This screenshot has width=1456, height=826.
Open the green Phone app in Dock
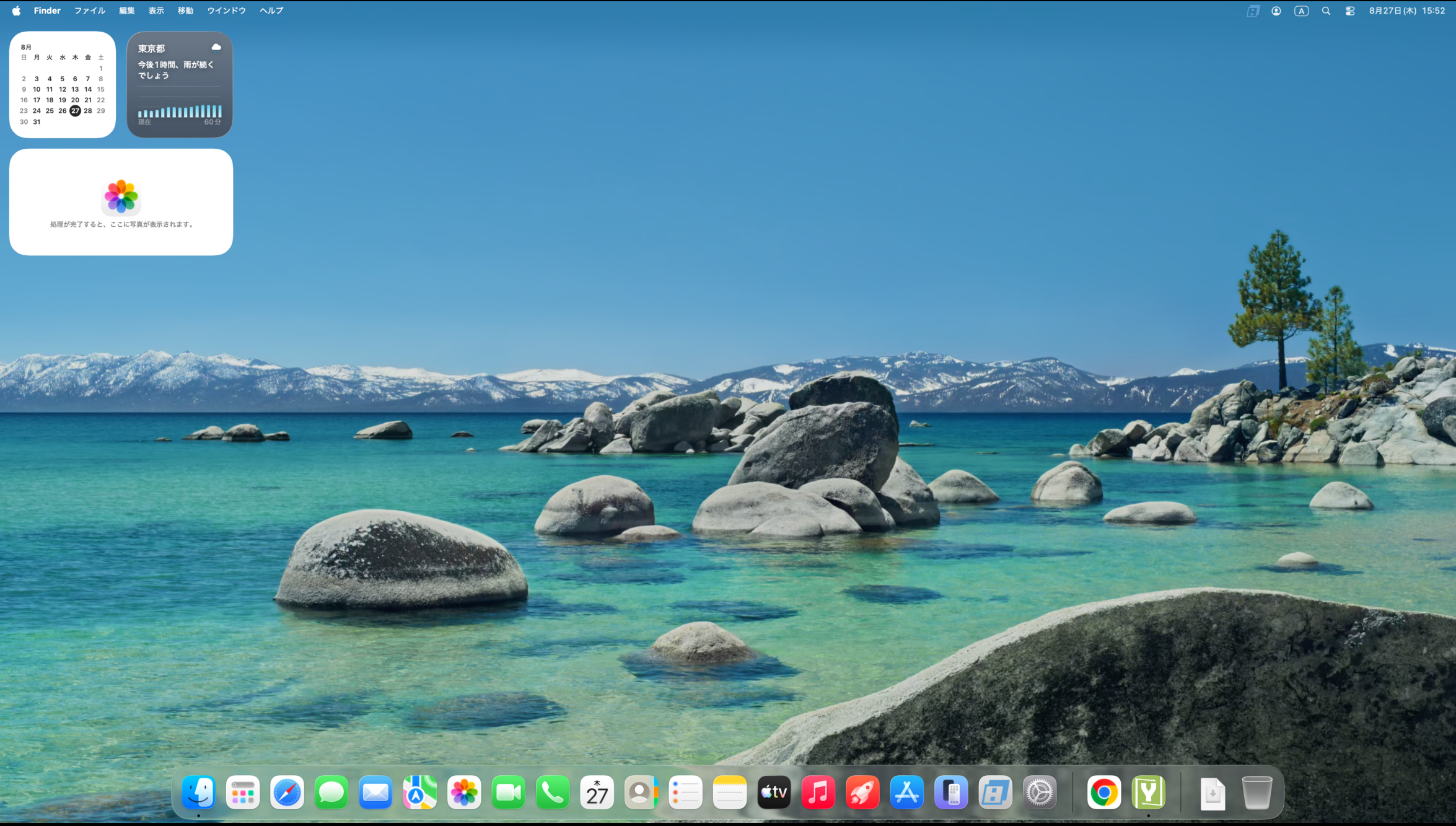pos(553,792)
